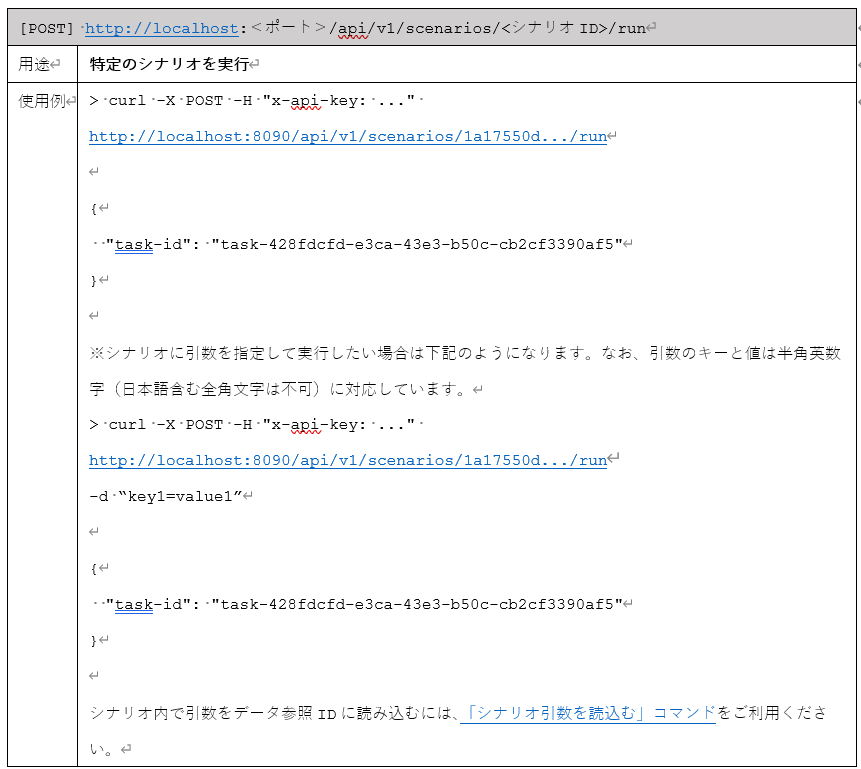Open the http://localhost link in the header row
The image size is (861, 769).
(161, 28)
